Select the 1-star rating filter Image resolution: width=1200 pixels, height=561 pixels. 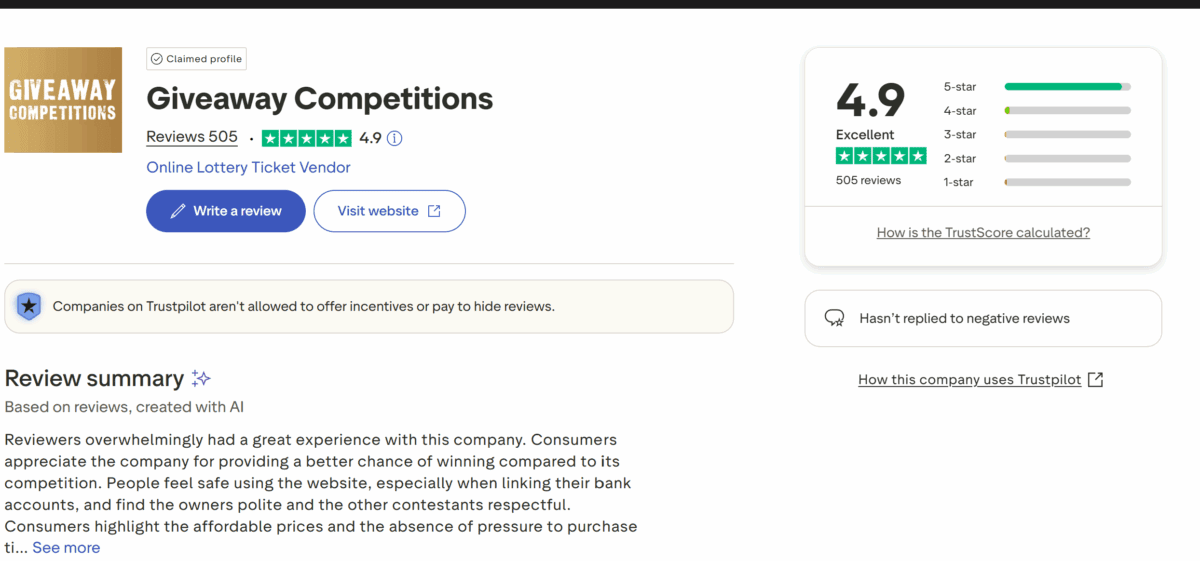pos(1036,182)
